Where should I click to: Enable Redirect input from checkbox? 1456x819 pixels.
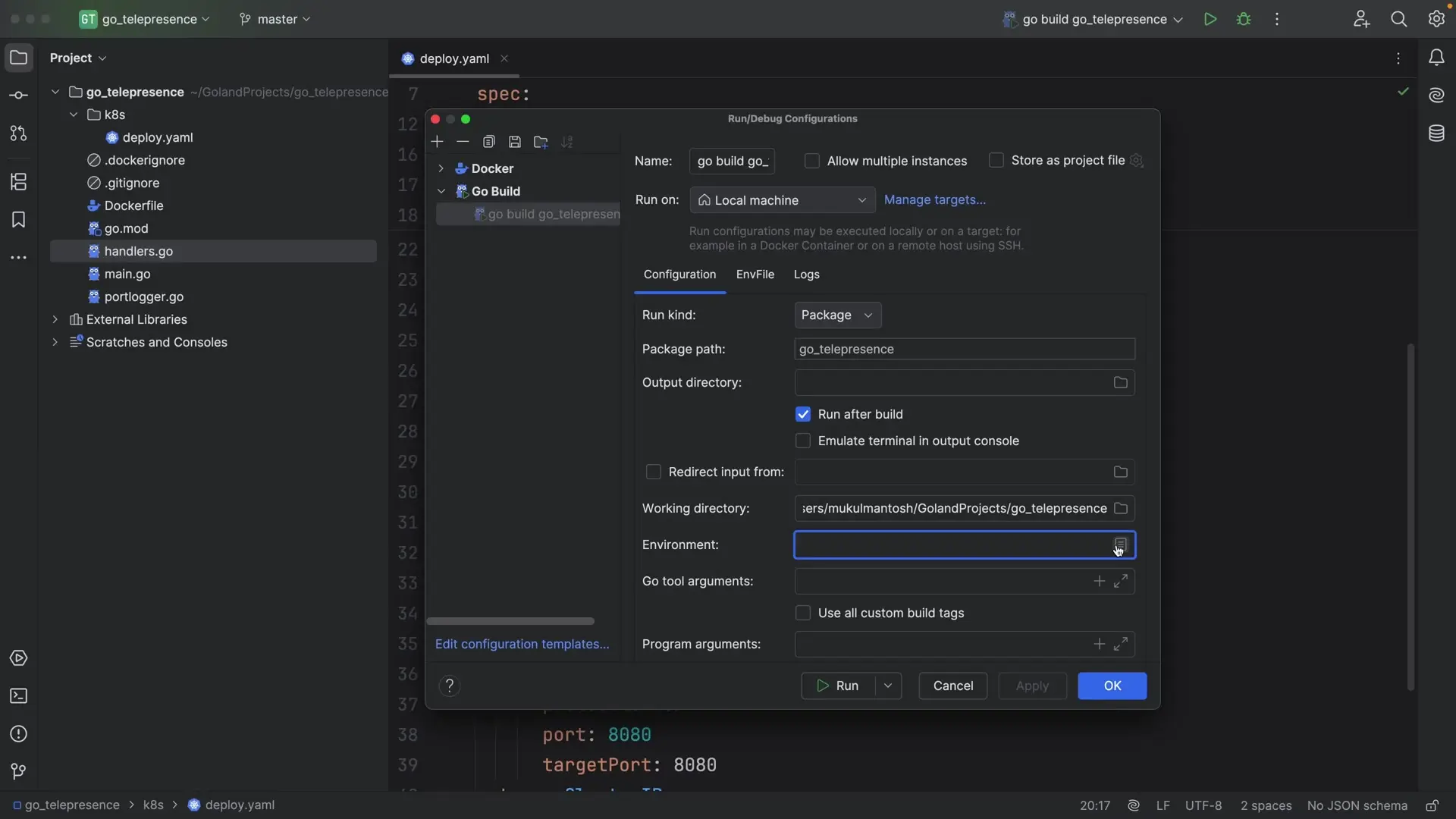[x=653, y=472]
